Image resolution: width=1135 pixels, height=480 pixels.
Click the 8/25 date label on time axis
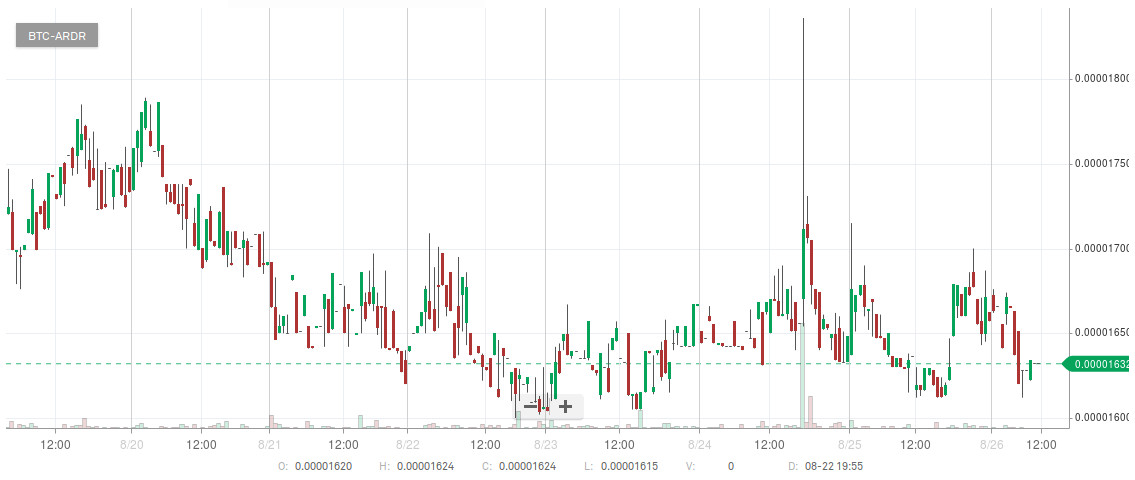coord(849,444)
